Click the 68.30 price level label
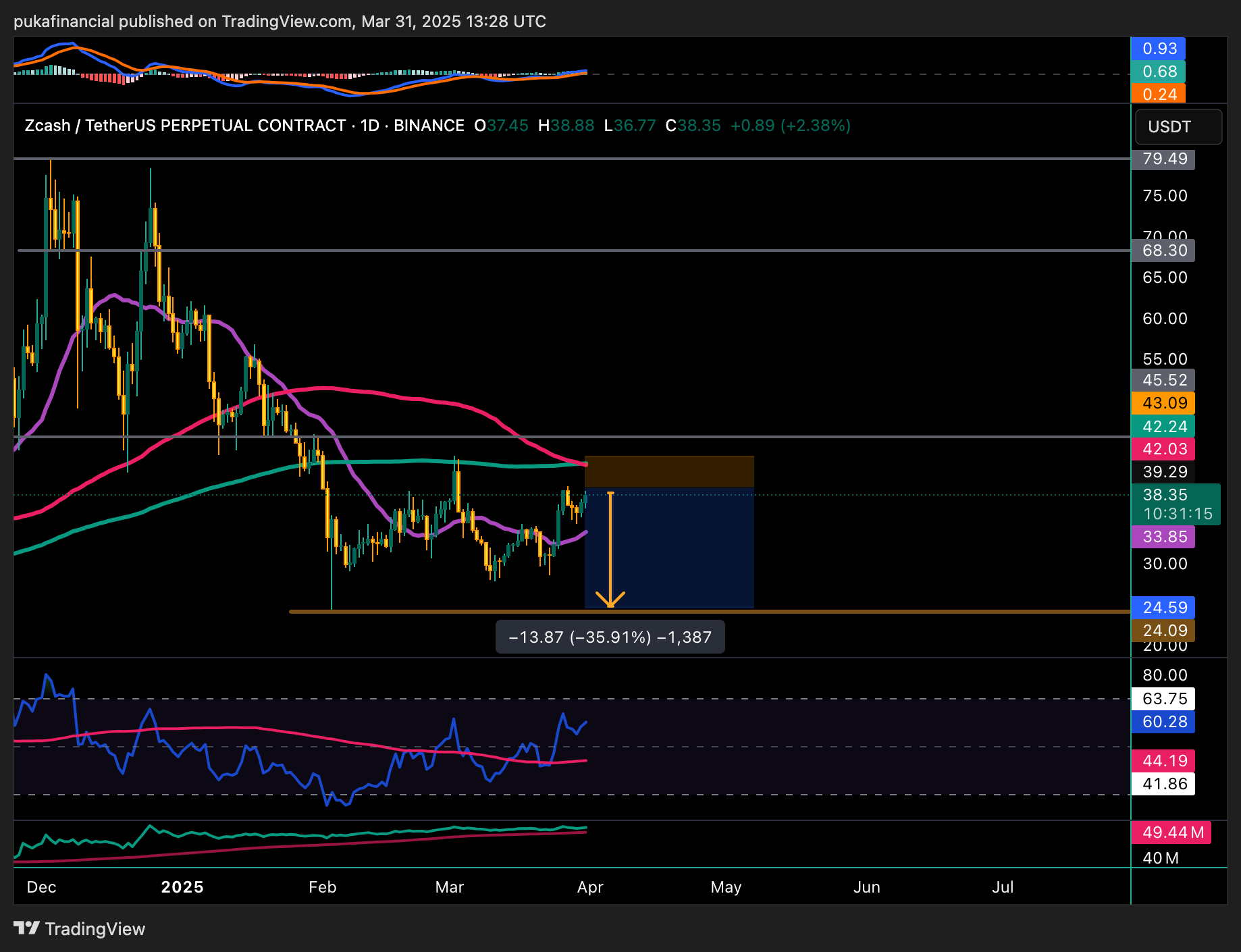Viewport: 1241px width, 952px height. [1164, 250]
